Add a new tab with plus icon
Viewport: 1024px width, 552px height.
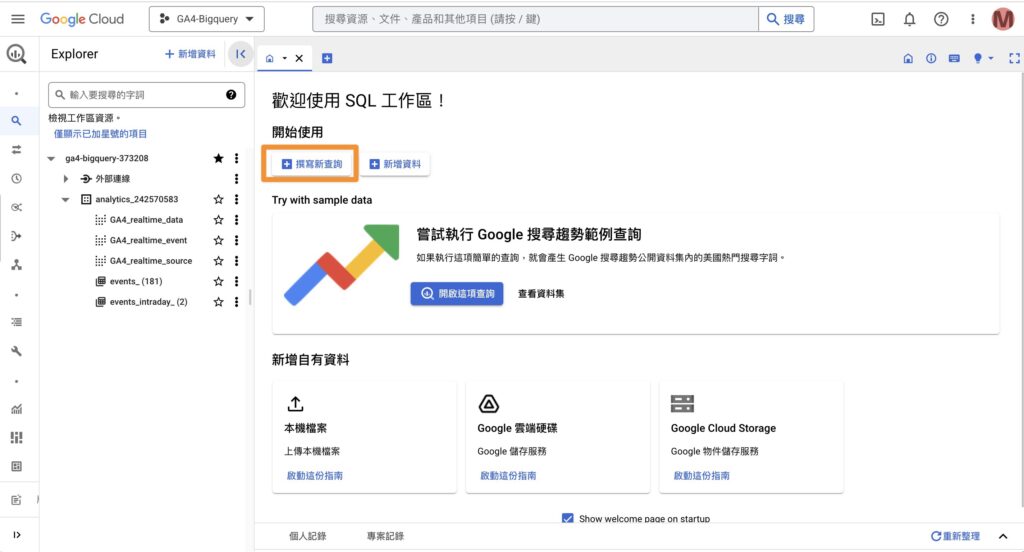point(327,58)
